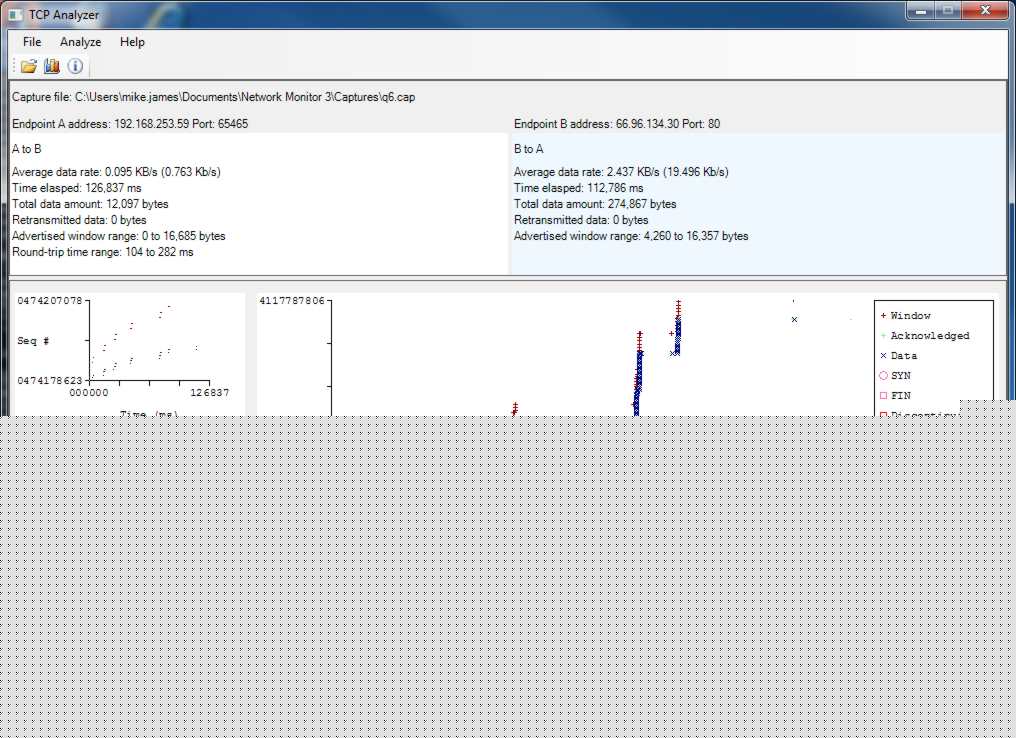The height and width of the screenshot is (738, 1016).
Task: Click Average data rate 0.095 KB/s line
Action: pyautogui.click(x=116, y=172)
